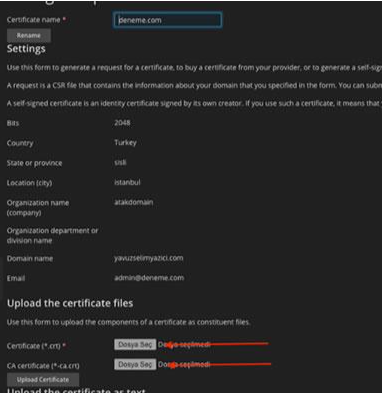Click the Organization department or division label
The width and height of the screenshot is (386, 398).
click(52, 235)
